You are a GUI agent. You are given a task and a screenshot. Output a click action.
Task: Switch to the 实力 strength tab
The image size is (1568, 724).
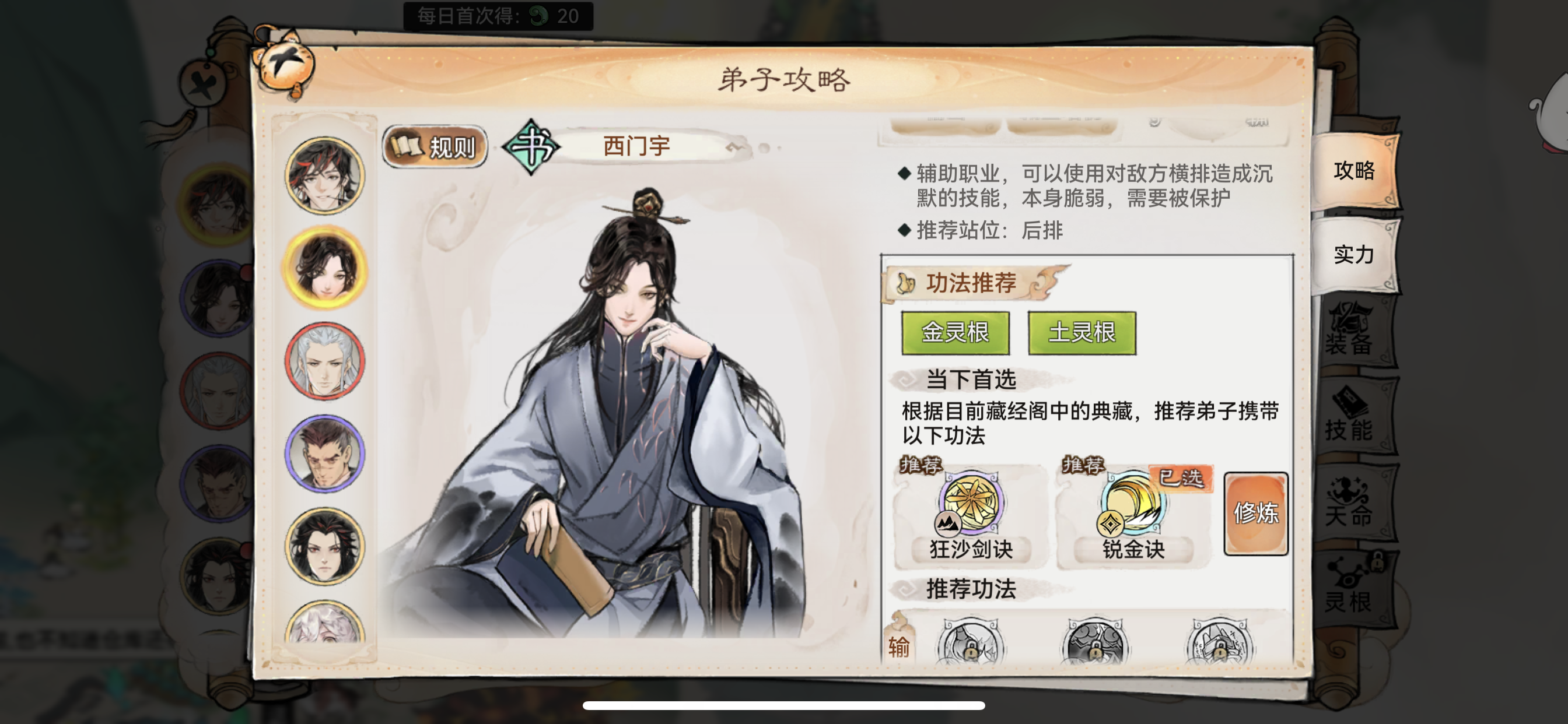coord(1354,255)
